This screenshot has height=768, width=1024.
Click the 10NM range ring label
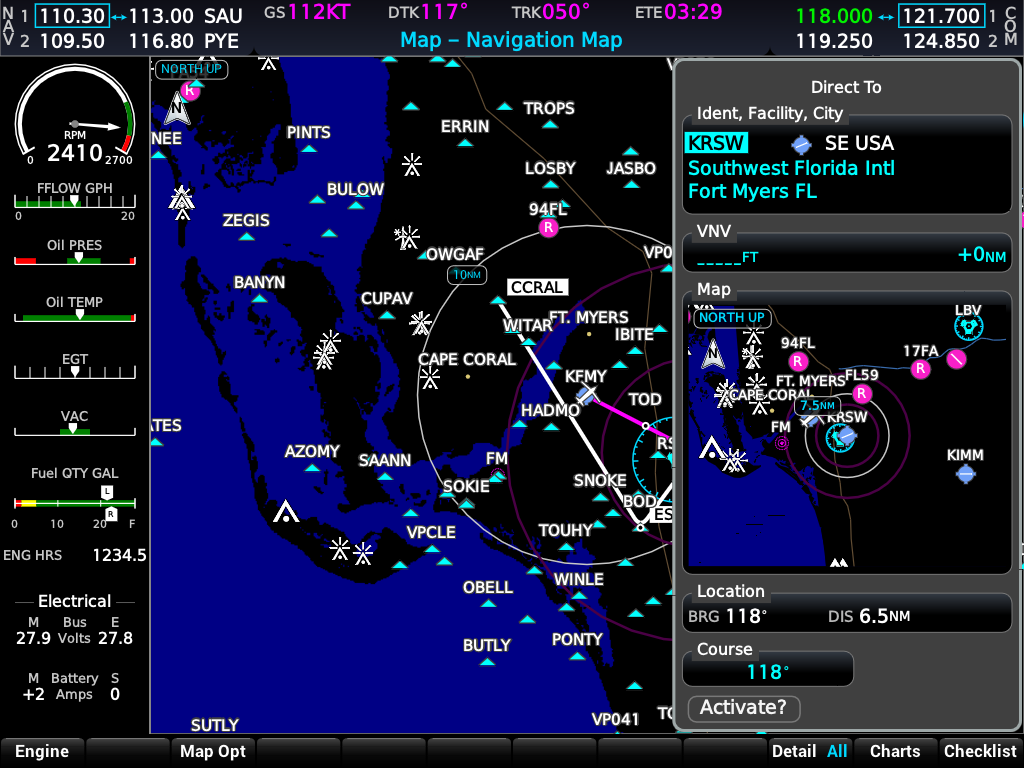tap(467, 275)
